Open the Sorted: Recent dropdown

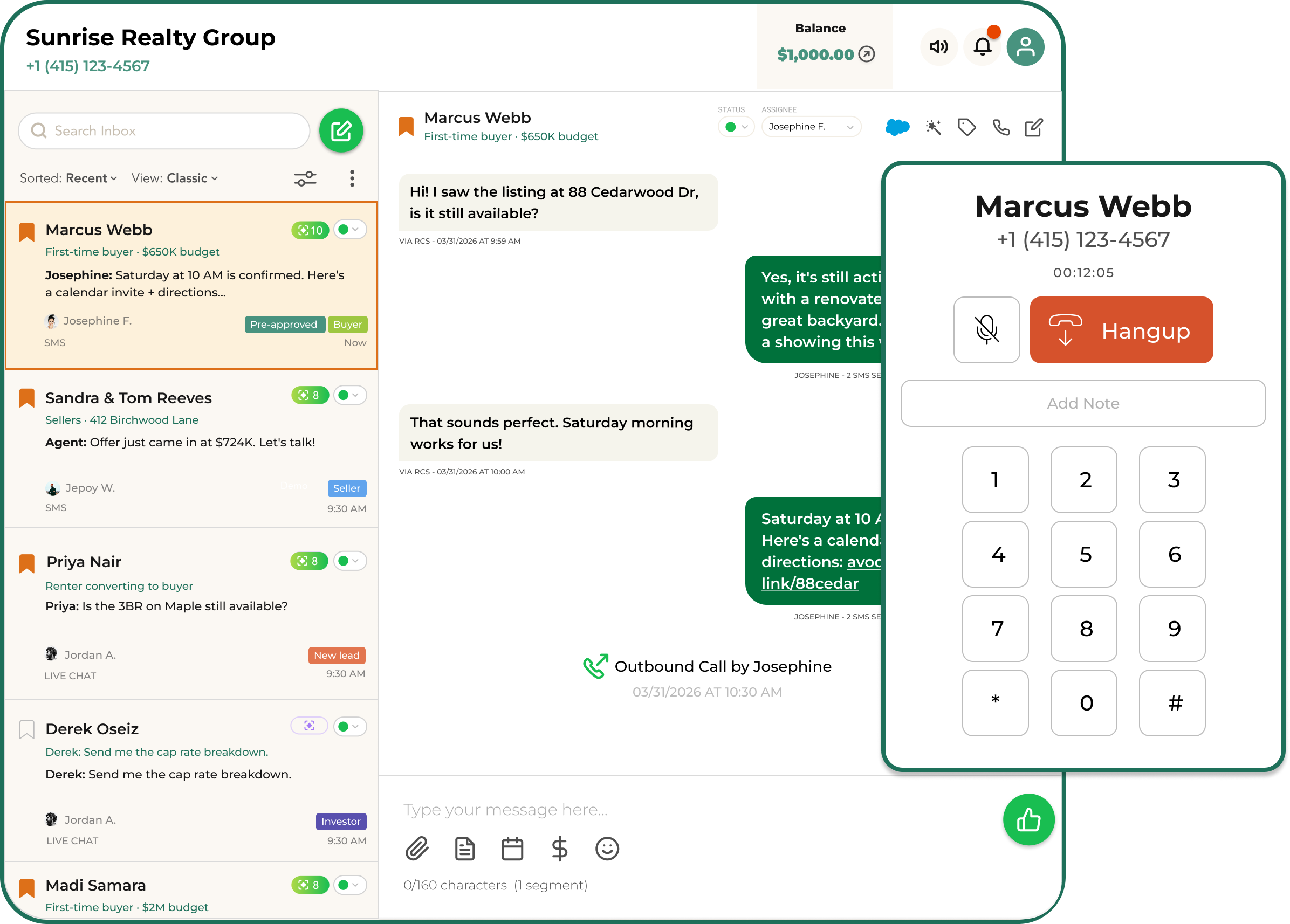pos(69,178)
